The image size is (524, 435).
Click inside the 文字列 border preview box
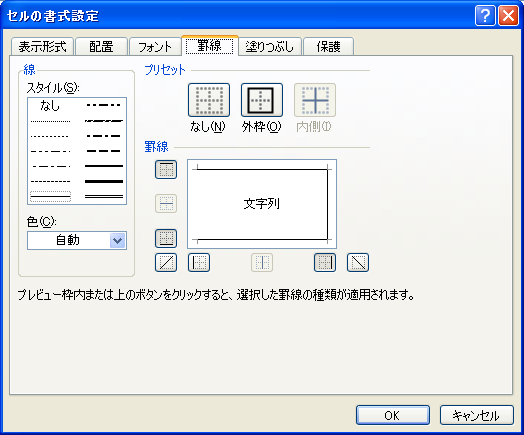pyautogui.click(x=262, y=204)
